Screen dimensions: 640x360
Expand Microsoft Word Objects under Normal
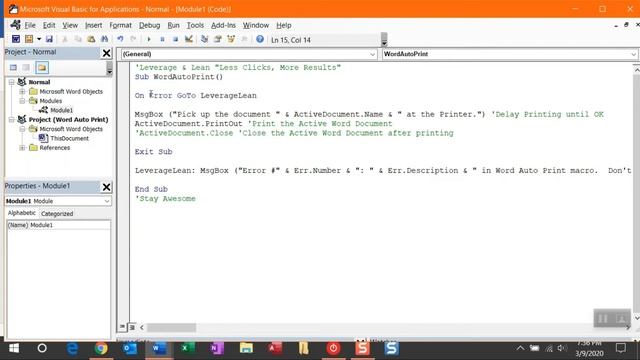tap(22, 91)
